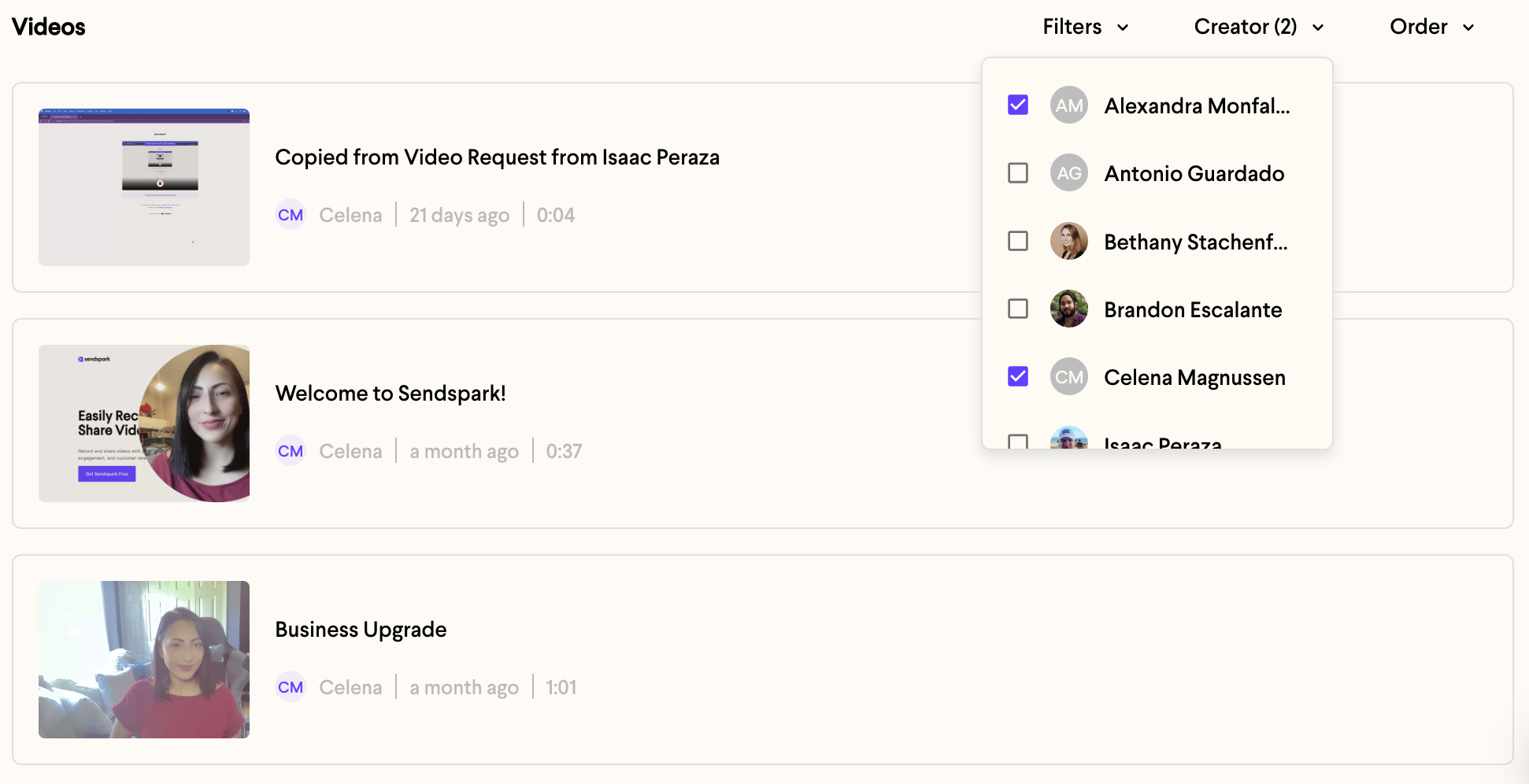
Task: Click the AG avatar for Antonio Guardado
Action: (1069, 173)
